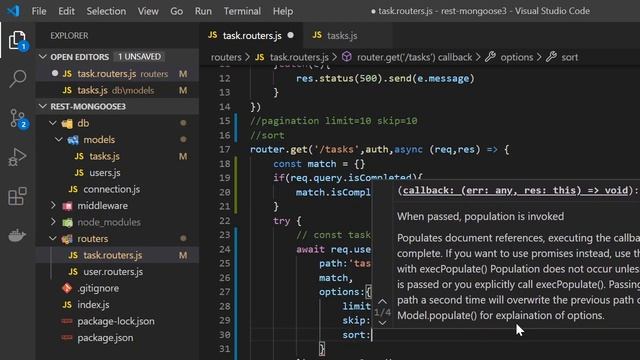Collapse the routers folder
The image size is (640, 360).
(53, 238)
